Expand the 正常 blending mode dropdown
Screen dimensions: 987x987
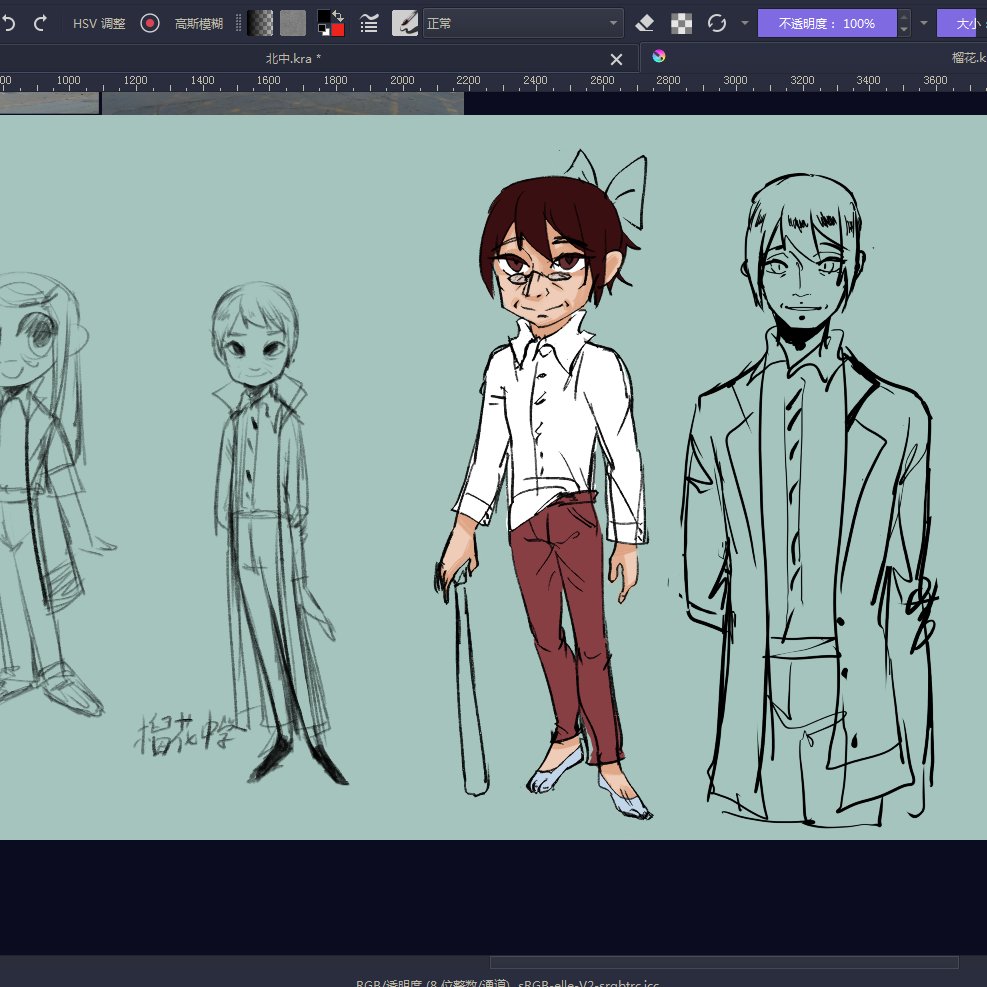[x=522, y=23]
